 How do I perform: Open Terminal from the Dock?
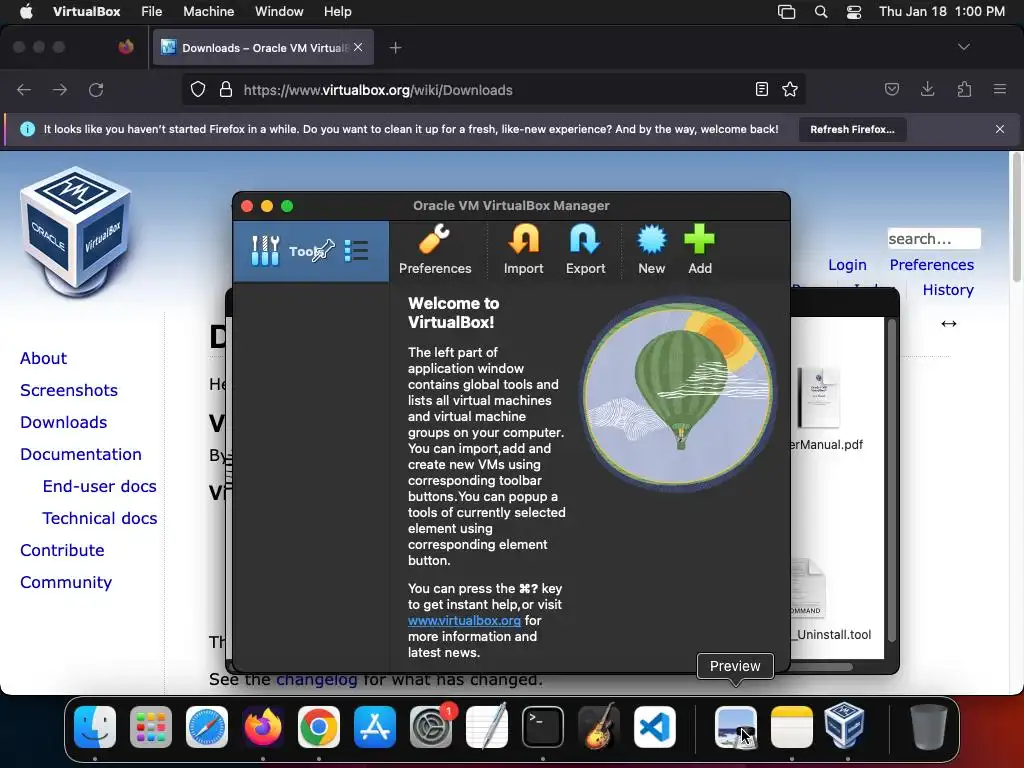click(543, 727)
